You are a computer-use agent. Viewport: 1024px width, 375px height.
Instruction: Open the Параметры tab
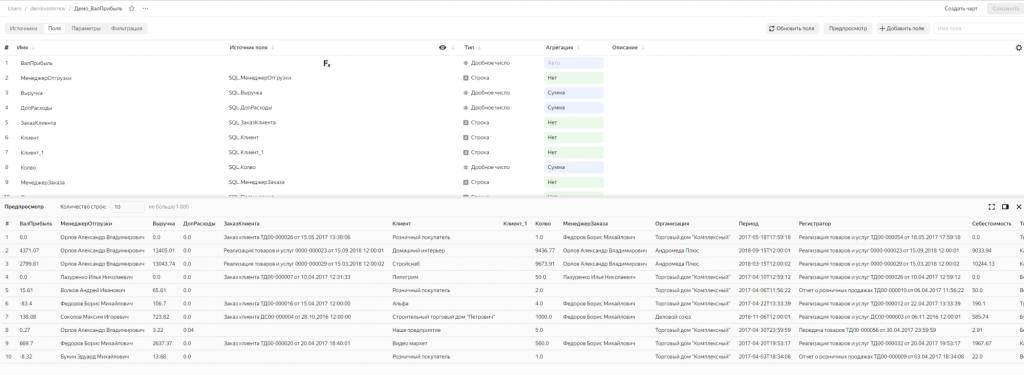pyautogui.click(x=86, y=29)
